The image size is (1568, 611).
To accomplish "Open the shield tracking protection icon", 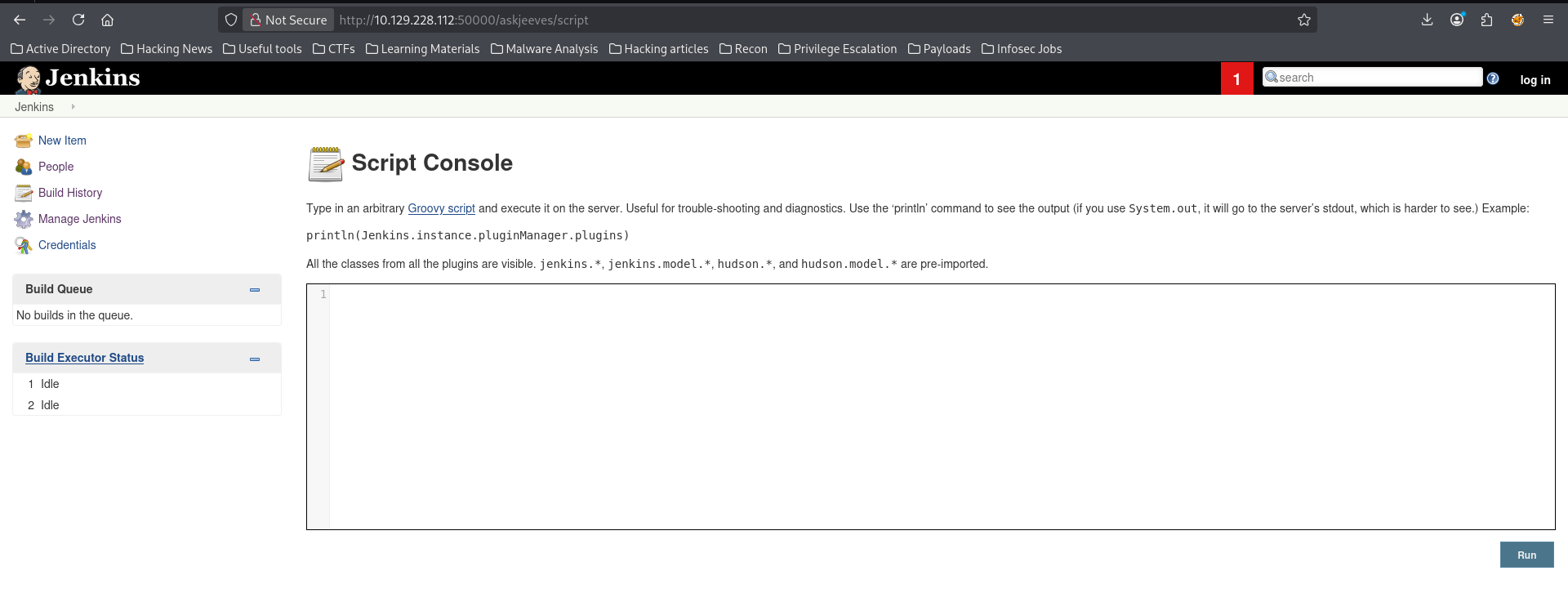I will (231, 20).
